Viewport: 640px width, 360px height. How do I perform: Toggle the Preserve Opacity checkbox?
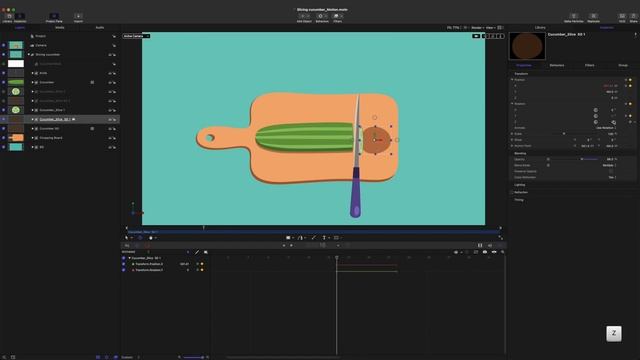pos(611,171)
